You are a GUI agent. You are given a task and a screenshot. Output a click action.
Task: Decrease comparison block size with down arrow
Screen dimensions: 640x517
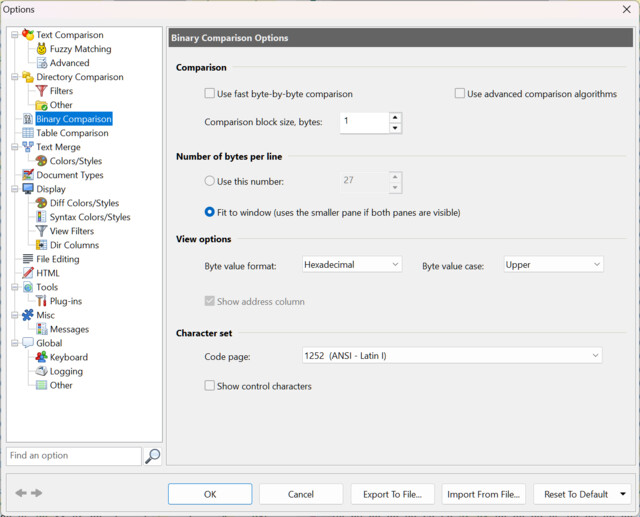pyautogui.click(x=395, y=128)
